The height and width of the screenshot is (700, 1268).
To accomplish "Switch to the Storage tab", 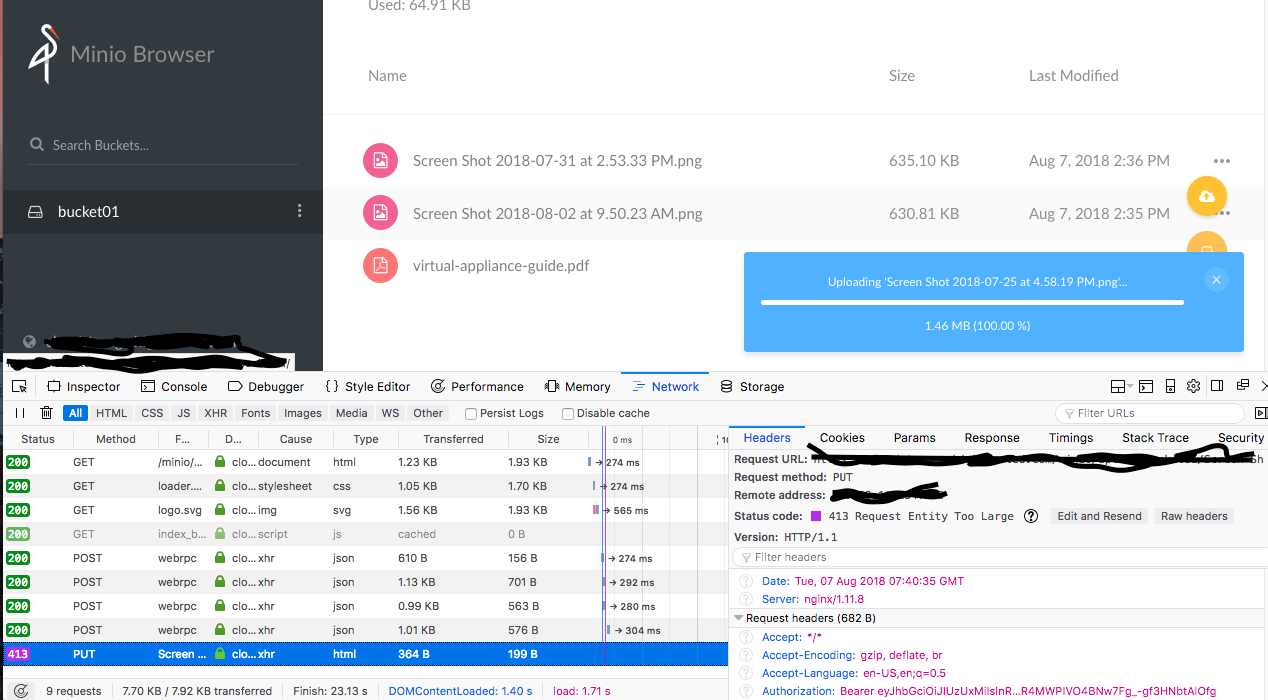I will tap(751, 387).
